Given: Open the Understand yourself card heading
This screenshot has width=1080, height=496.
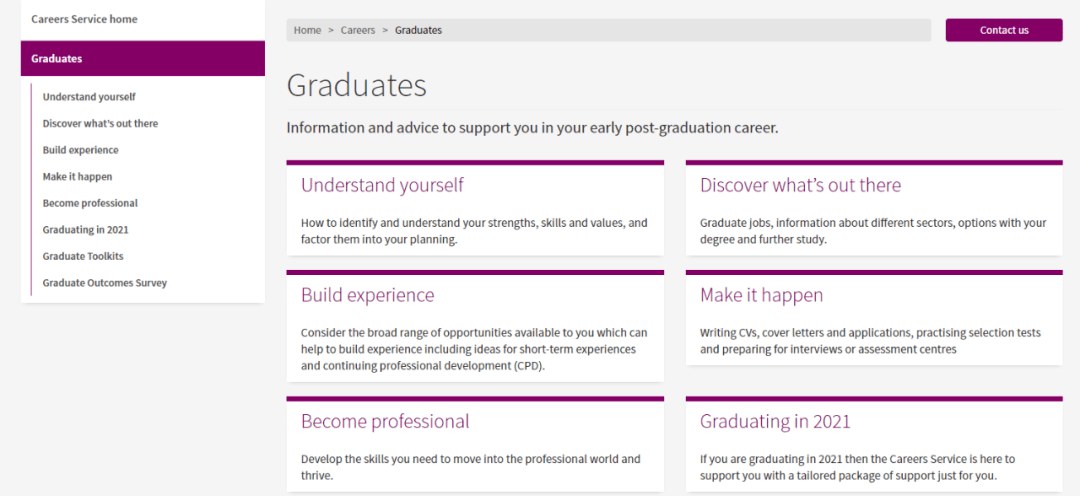Looking at the screenshot, I should 382,185.
